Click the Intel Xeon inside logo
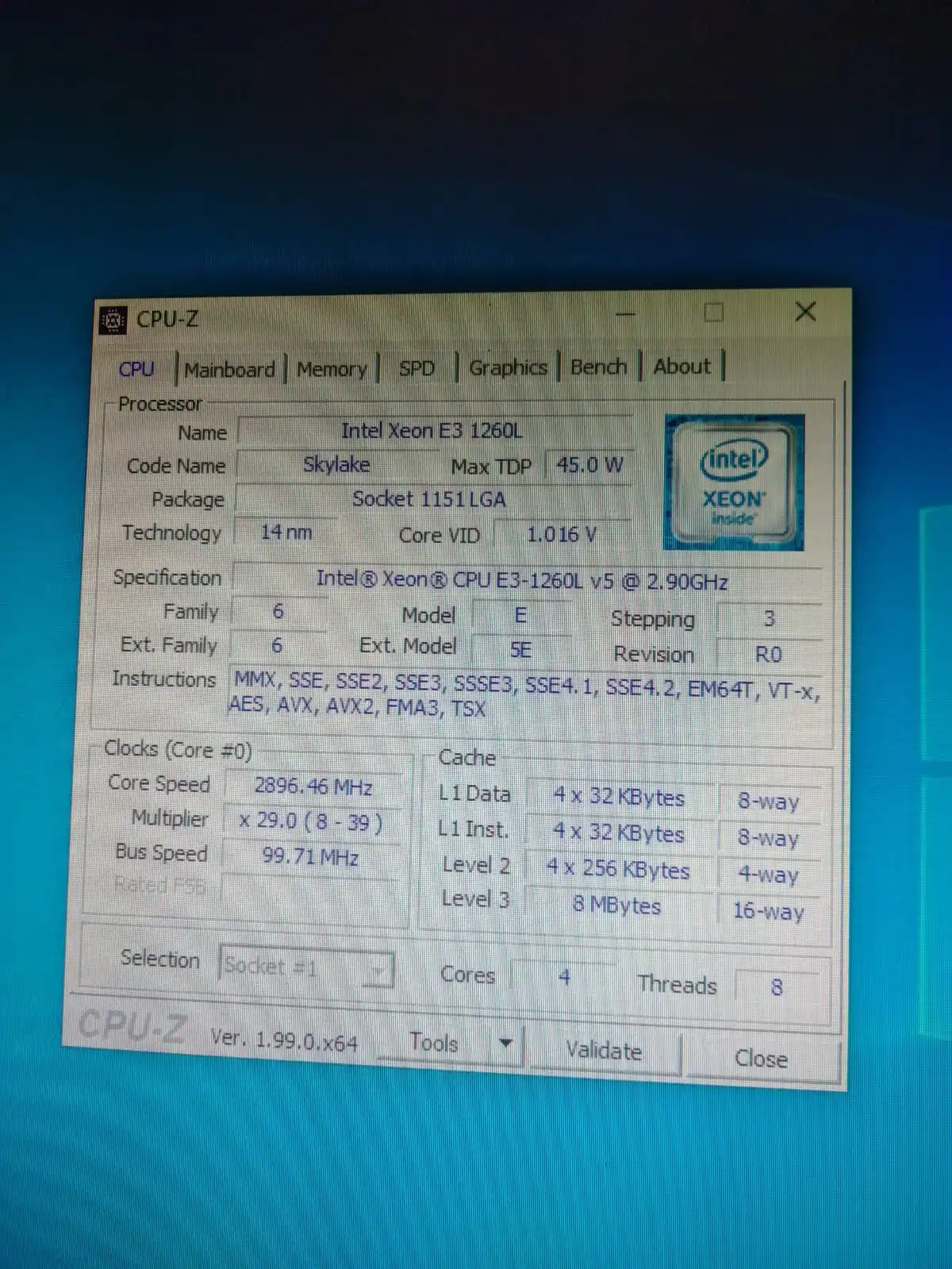Screen dimensions: 952x1269 pyautogui.click(x=734, y=483)
